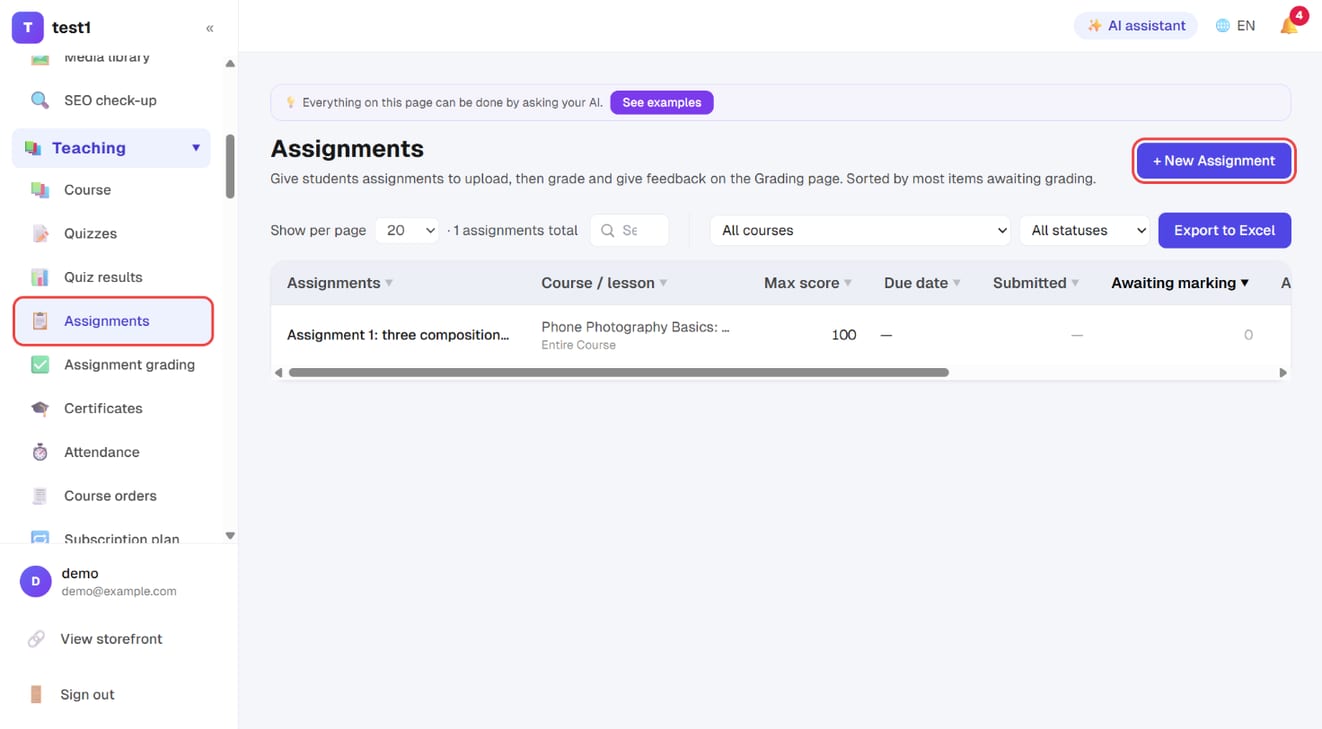The width and height of the screenshot is (1322, 729).
Task: Click the table's horizontal scrollbar thumb
Action: [618, 373]
